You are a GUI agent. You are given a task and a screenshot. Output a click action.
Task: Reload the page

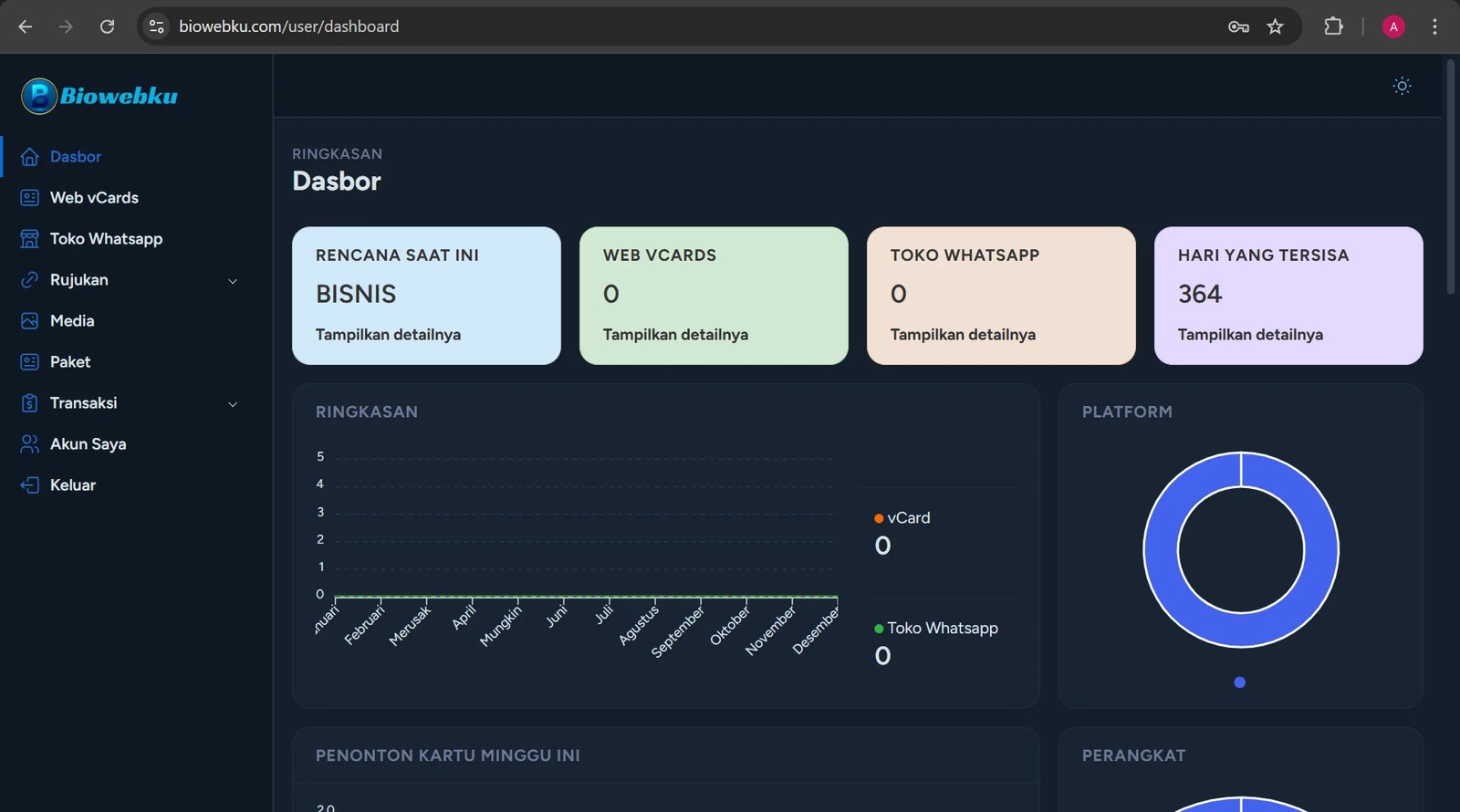(107, 26)
